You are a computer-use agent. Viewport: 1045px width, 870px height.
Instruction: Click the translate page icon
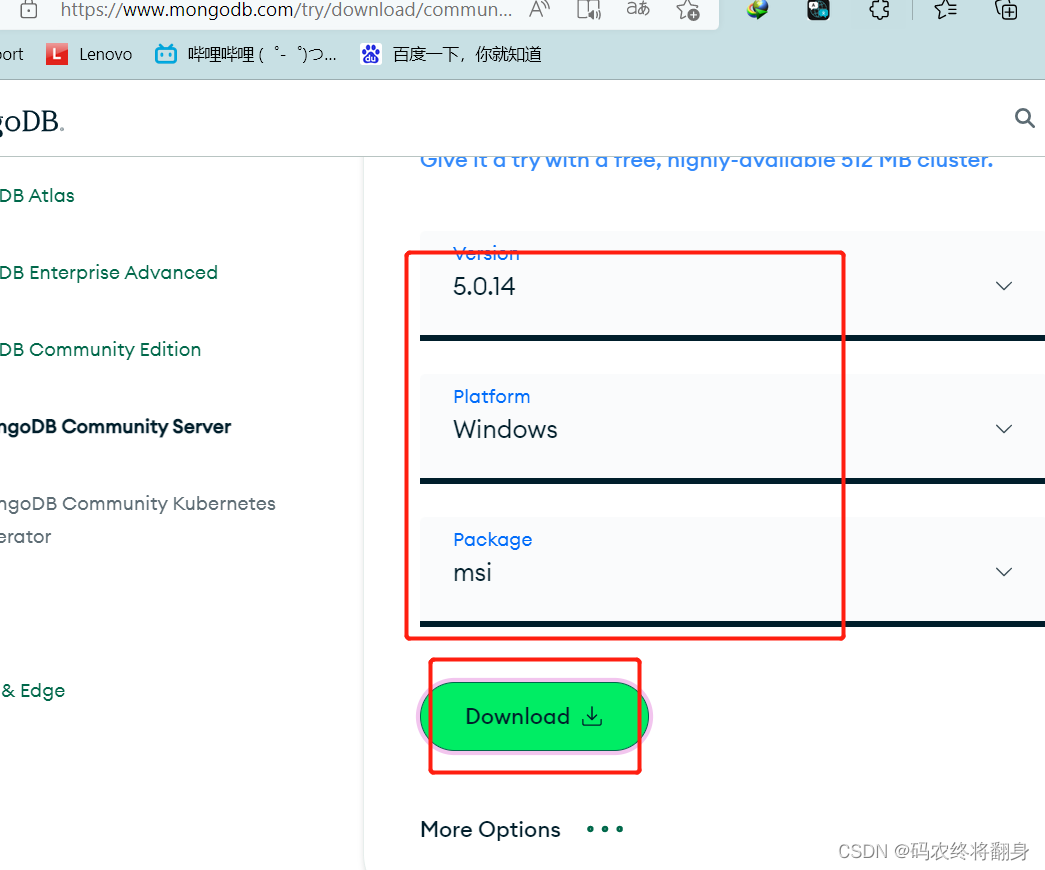tap(638, 9)
